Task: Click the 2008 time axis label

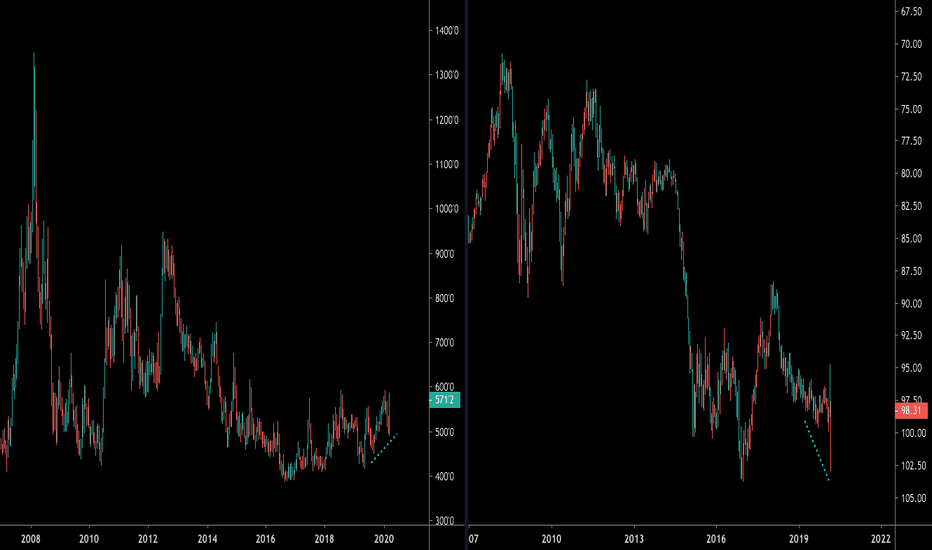Action: pyautogui.click(x=30, y=539)
